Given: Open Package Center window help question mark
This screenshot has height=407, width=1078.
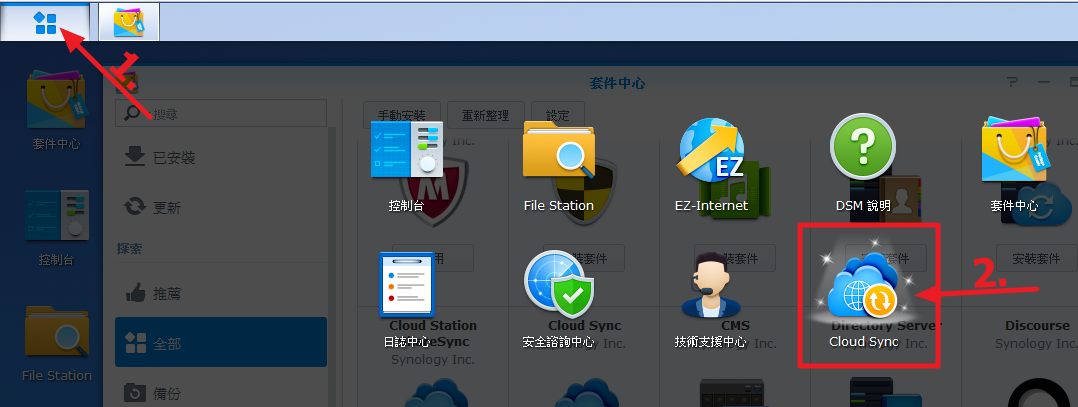Looking at the screenshot, I should click(x=1011, y=82).
